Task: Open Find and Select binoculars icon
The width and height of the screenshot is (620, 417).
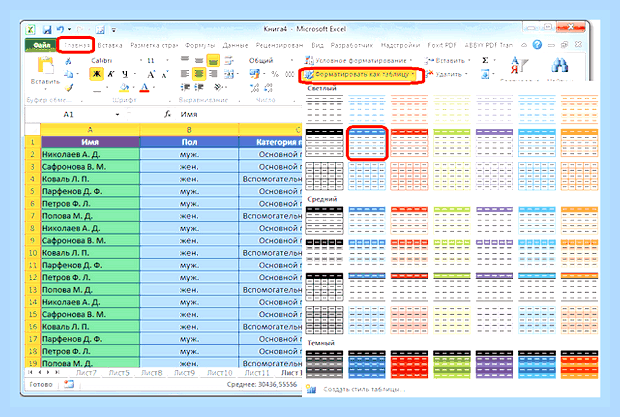Action: 560,65
